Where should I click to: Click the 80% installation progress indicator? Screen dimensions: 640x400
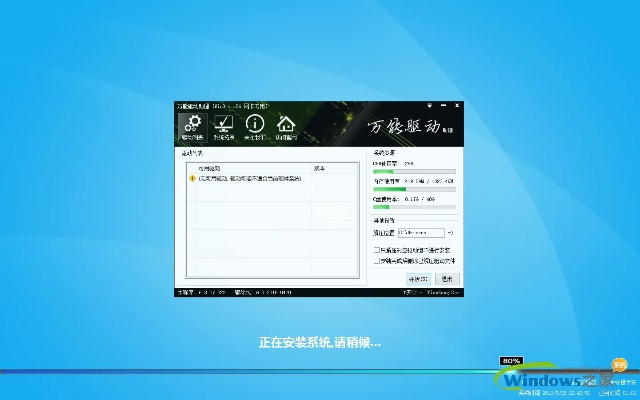click(x=511, y=360)
